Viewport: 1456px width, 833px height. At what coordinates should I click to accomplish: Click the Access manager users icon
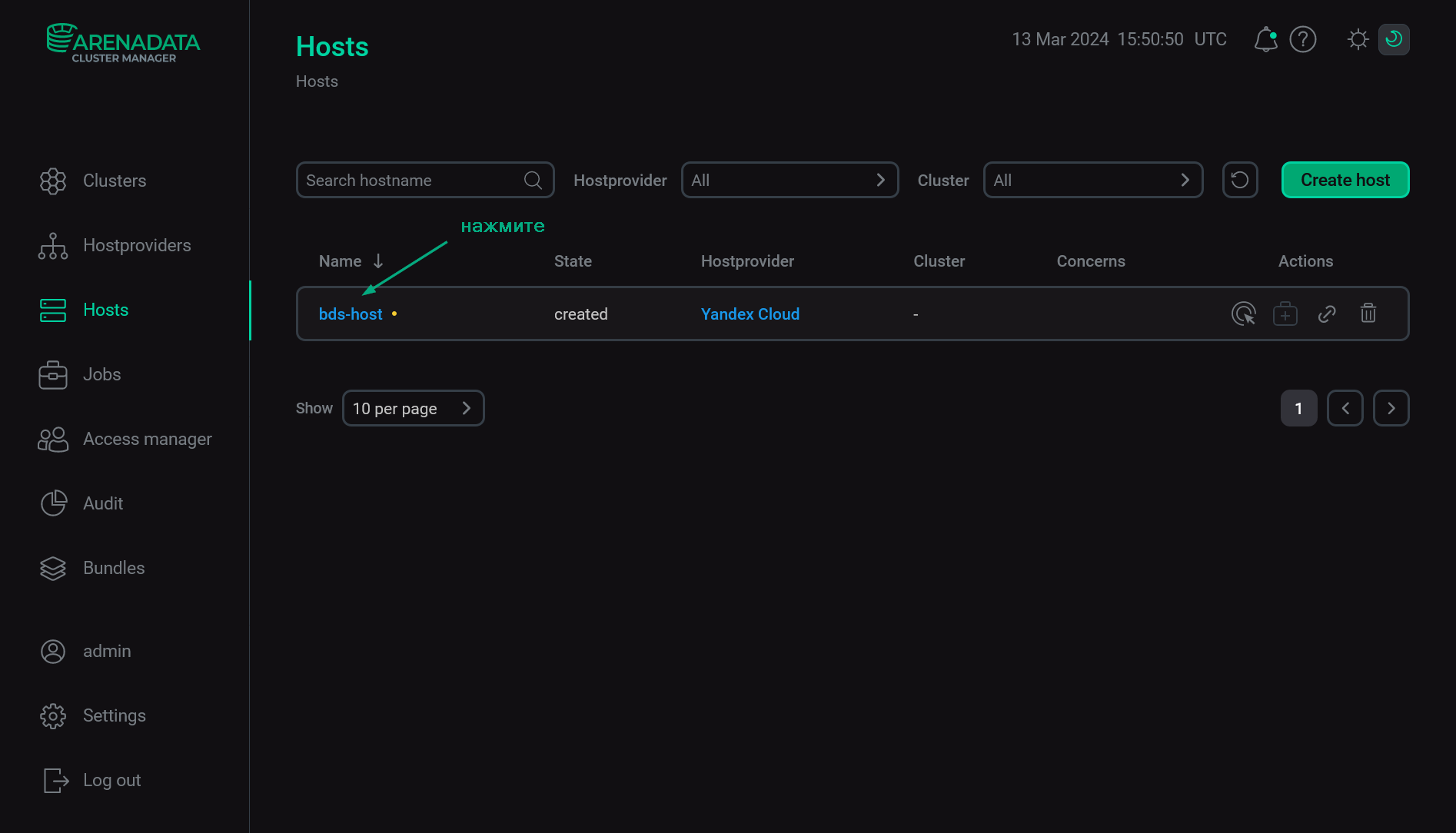pyautogui.click(x=53, y=439)
